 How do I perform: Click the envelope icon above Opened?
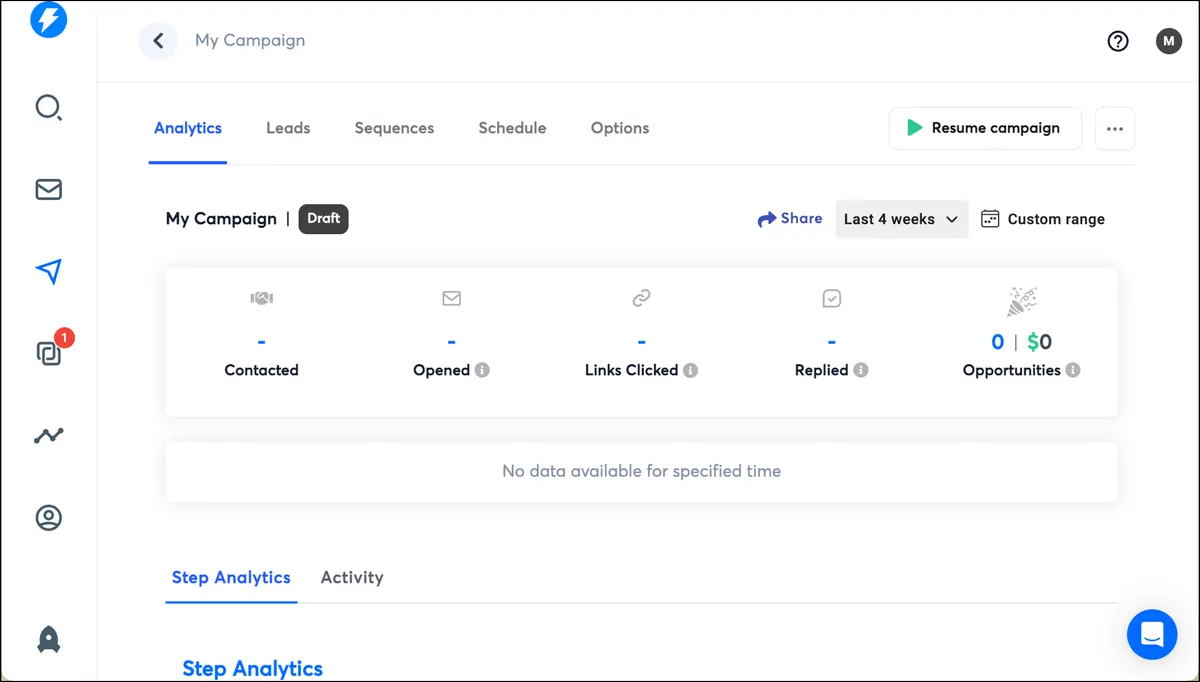click(x=451, y=298)
